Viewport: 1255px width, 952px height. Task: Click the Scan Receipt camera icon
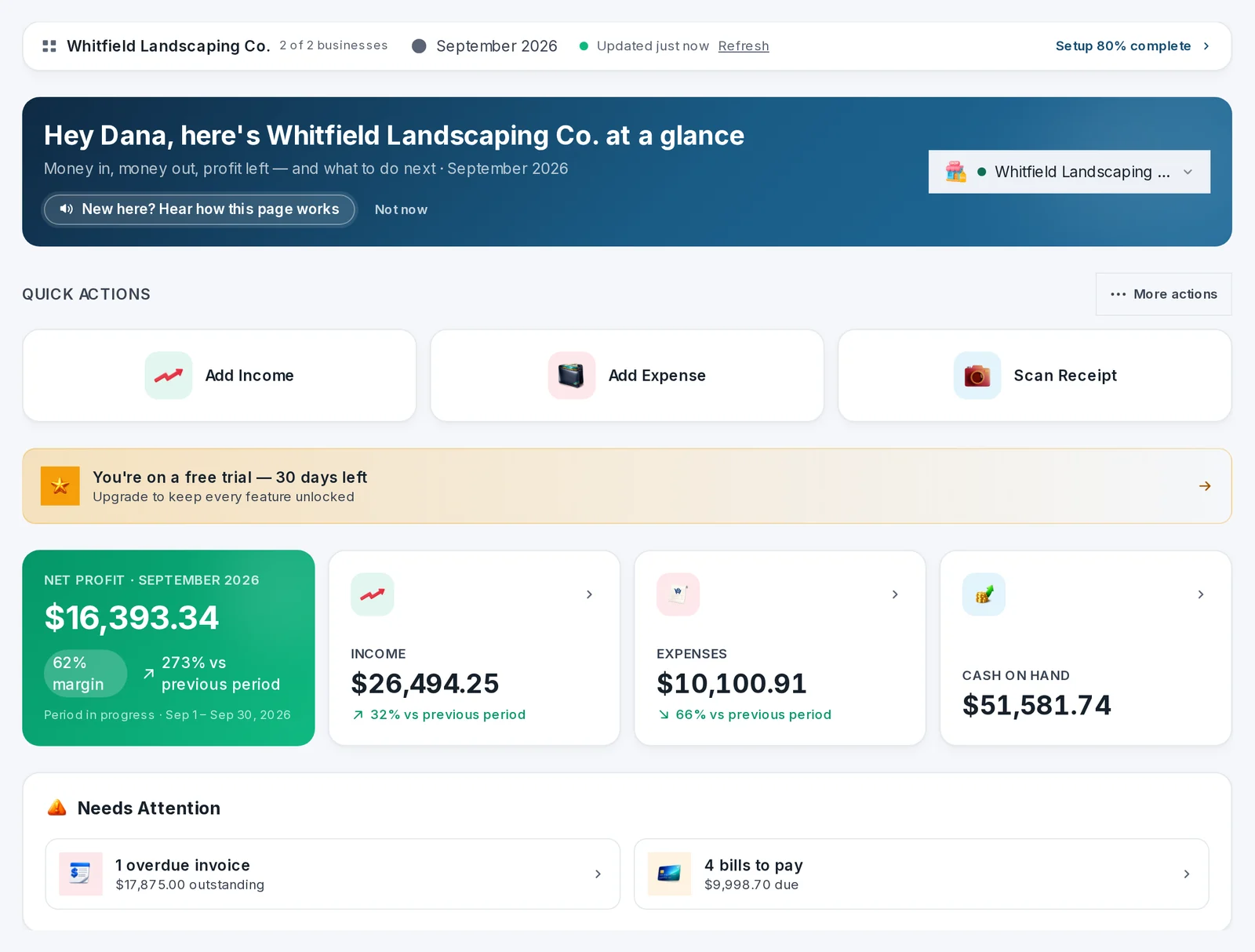click(977, 376)
